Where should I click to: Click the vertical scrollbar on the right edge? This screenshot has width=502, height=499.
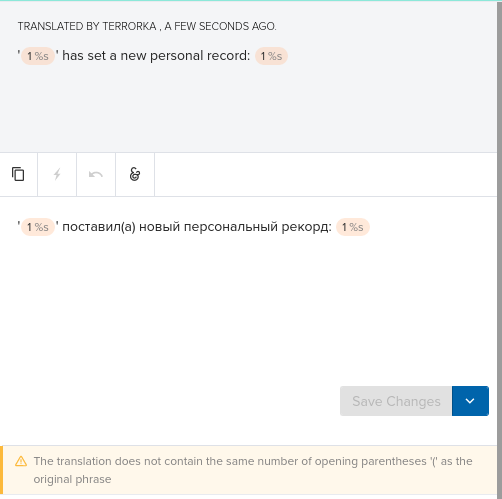[499, 249]
